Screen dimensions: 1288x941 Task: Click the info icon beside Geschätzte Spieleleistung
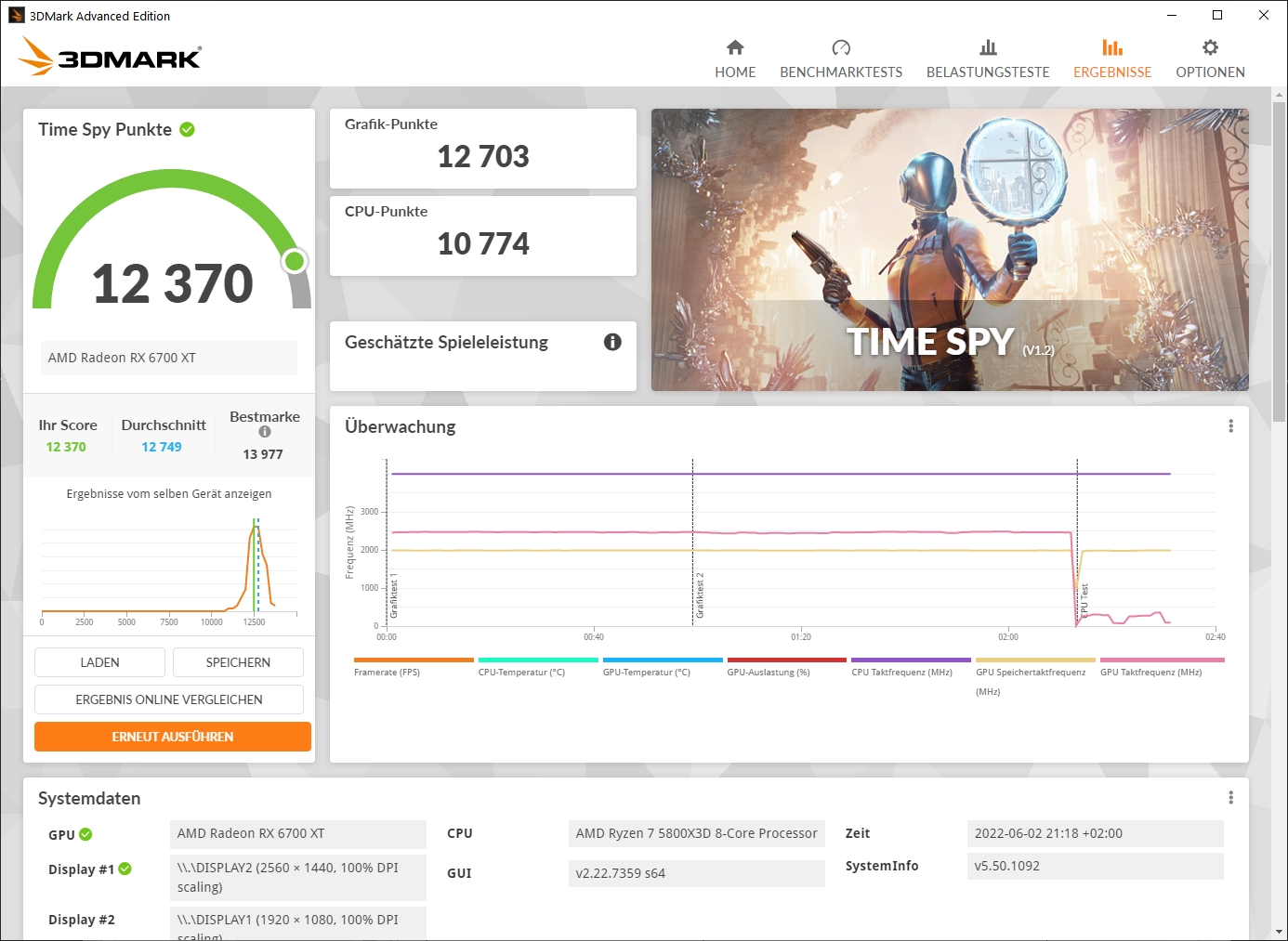(611, 342)
